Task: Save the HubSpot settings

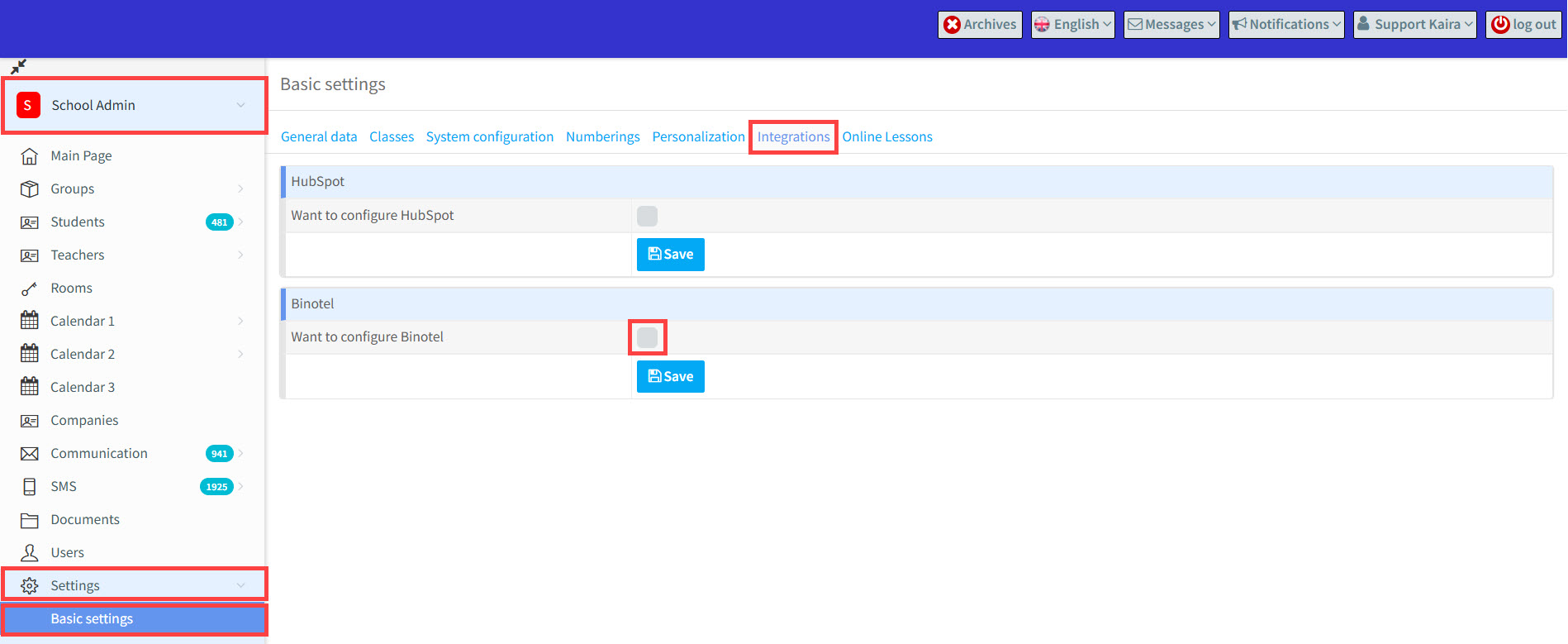Action: pos(671,255)
